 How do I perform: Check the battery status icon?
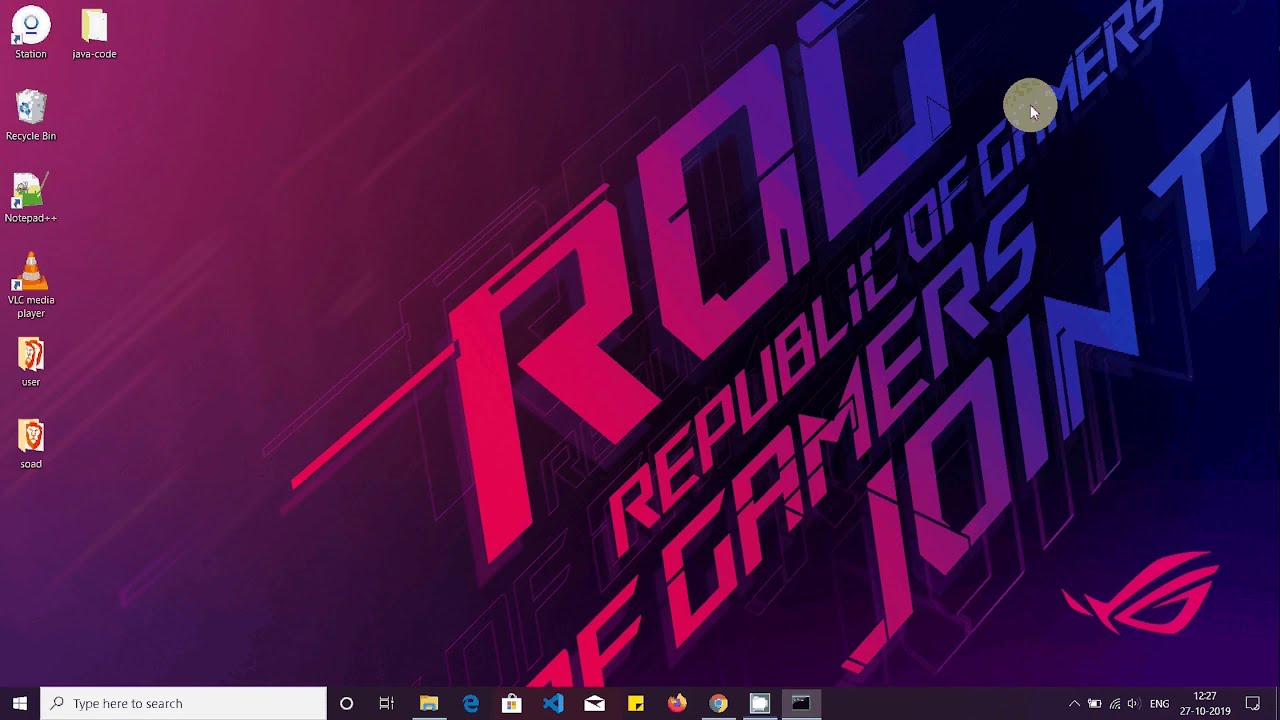[x=1094, y=703]
